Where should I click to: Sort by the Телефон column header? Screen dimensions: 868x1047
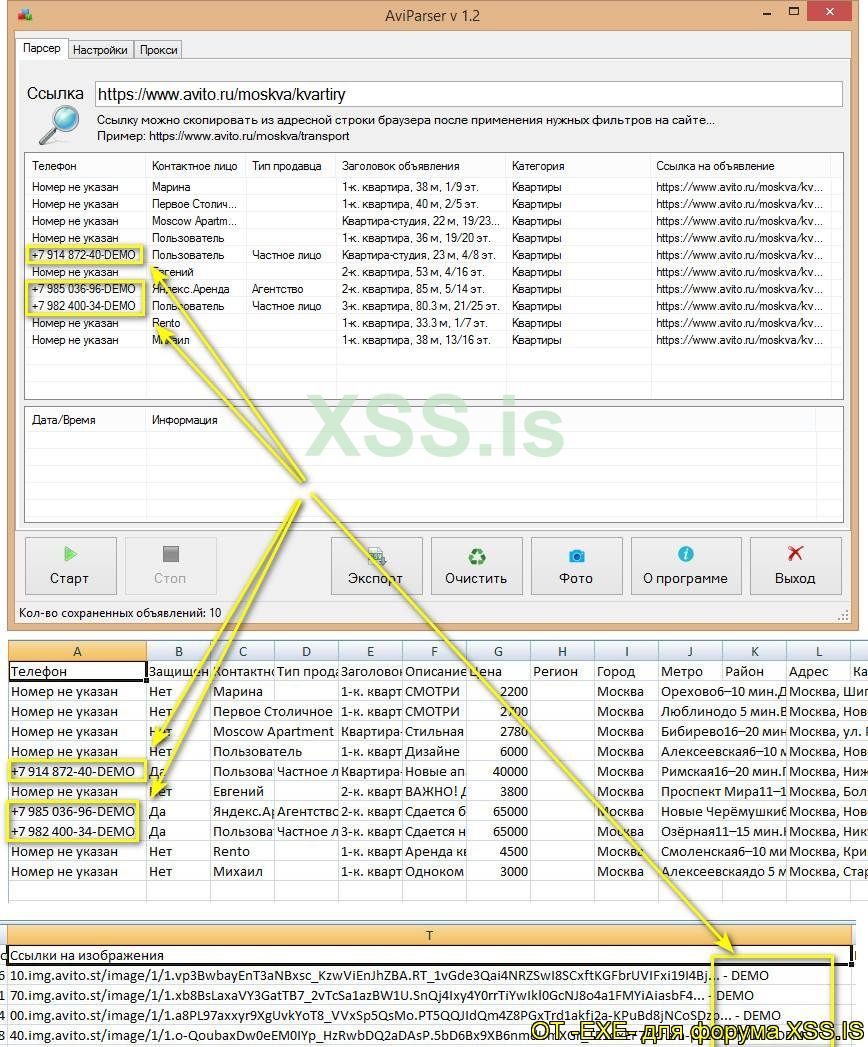[85, 166]
